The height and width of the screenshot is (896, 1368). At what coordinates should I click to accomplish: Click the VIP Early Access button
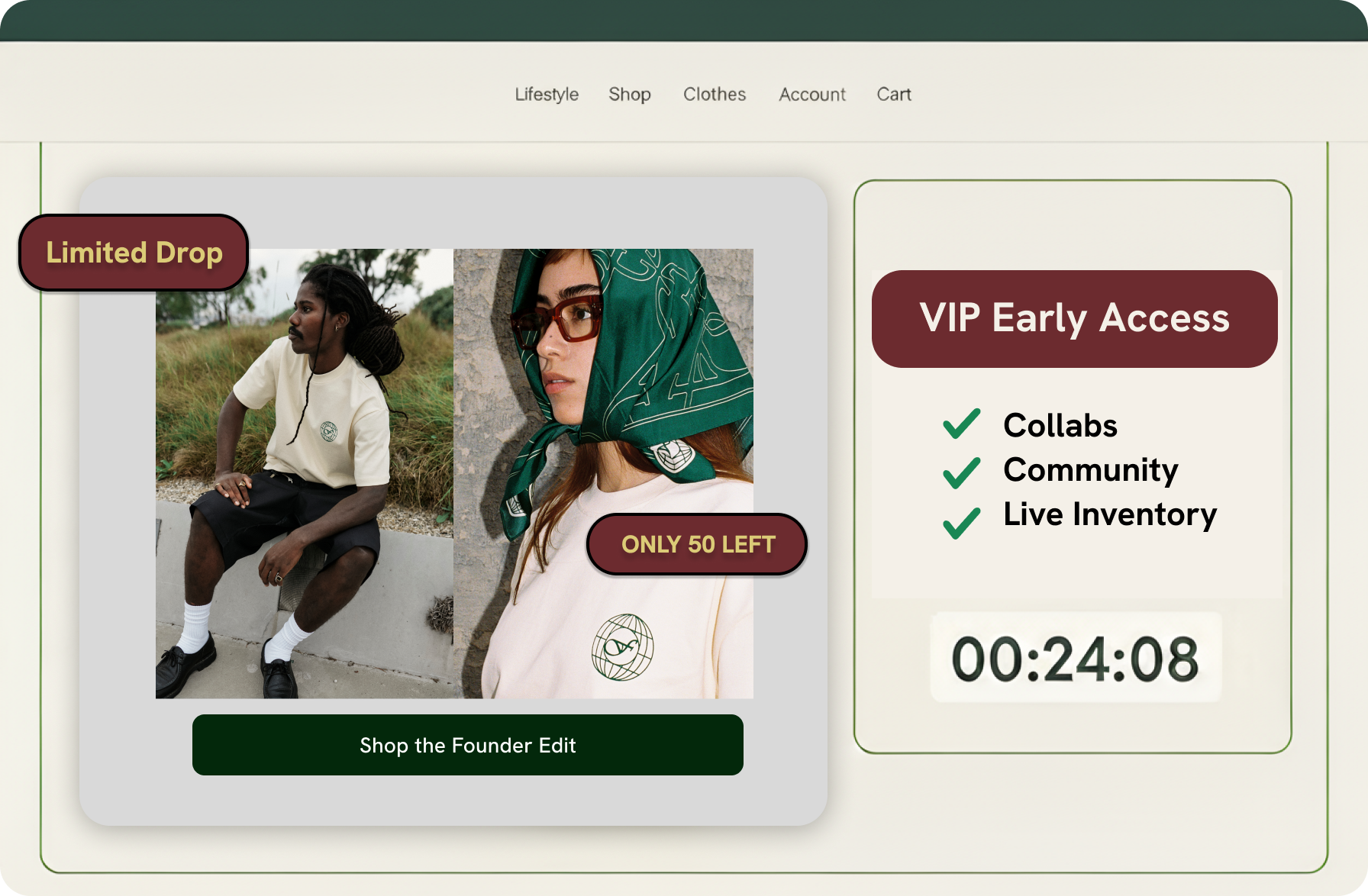point(1075,318)
